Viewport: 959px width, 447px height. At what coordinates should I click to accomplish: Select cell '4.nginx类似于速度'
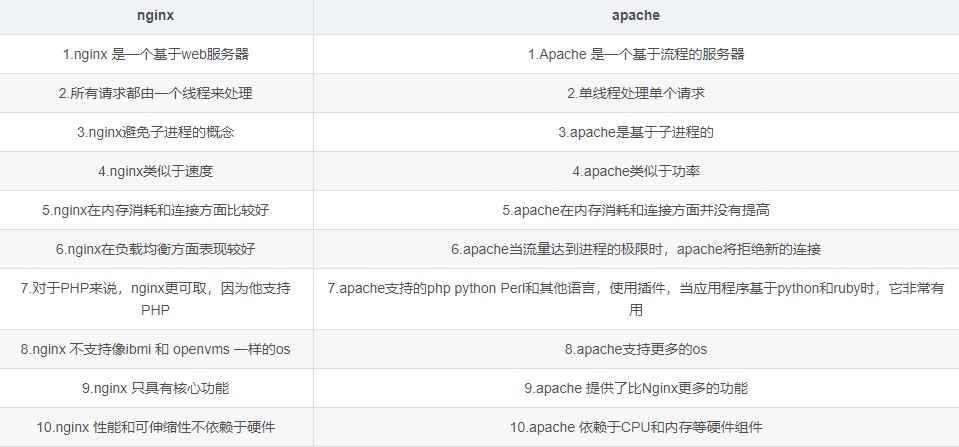156,171
